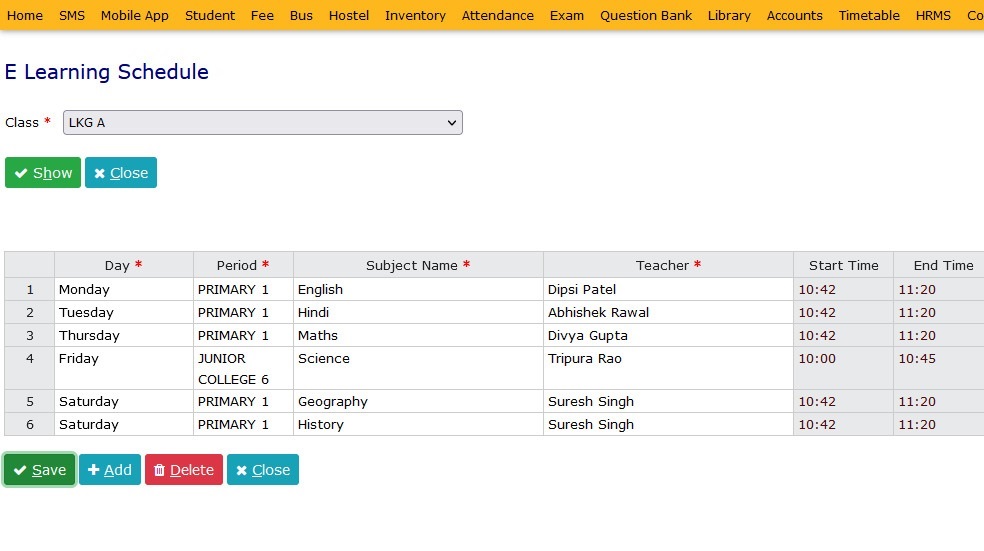Open the Question Bank menu
The width and height of the screenshot is (984, 551).
pos(645,15)
